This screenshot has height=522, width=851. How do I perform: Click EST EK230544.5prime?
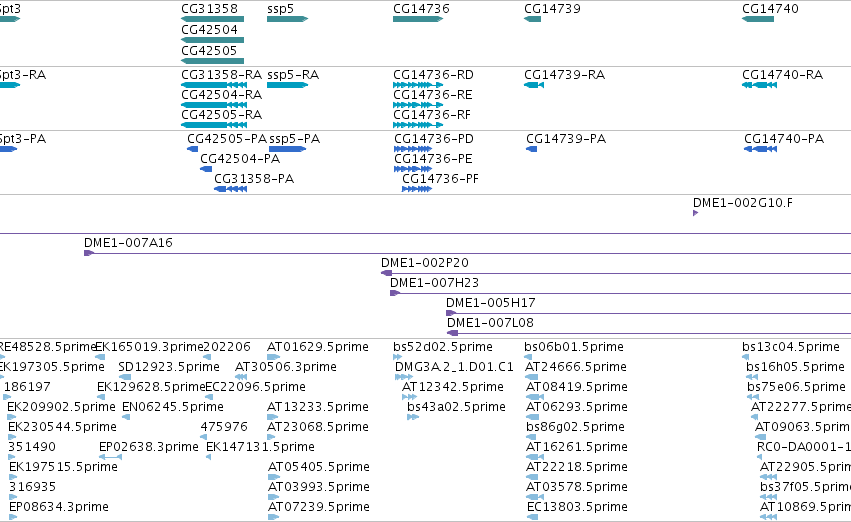coord(62,428)
